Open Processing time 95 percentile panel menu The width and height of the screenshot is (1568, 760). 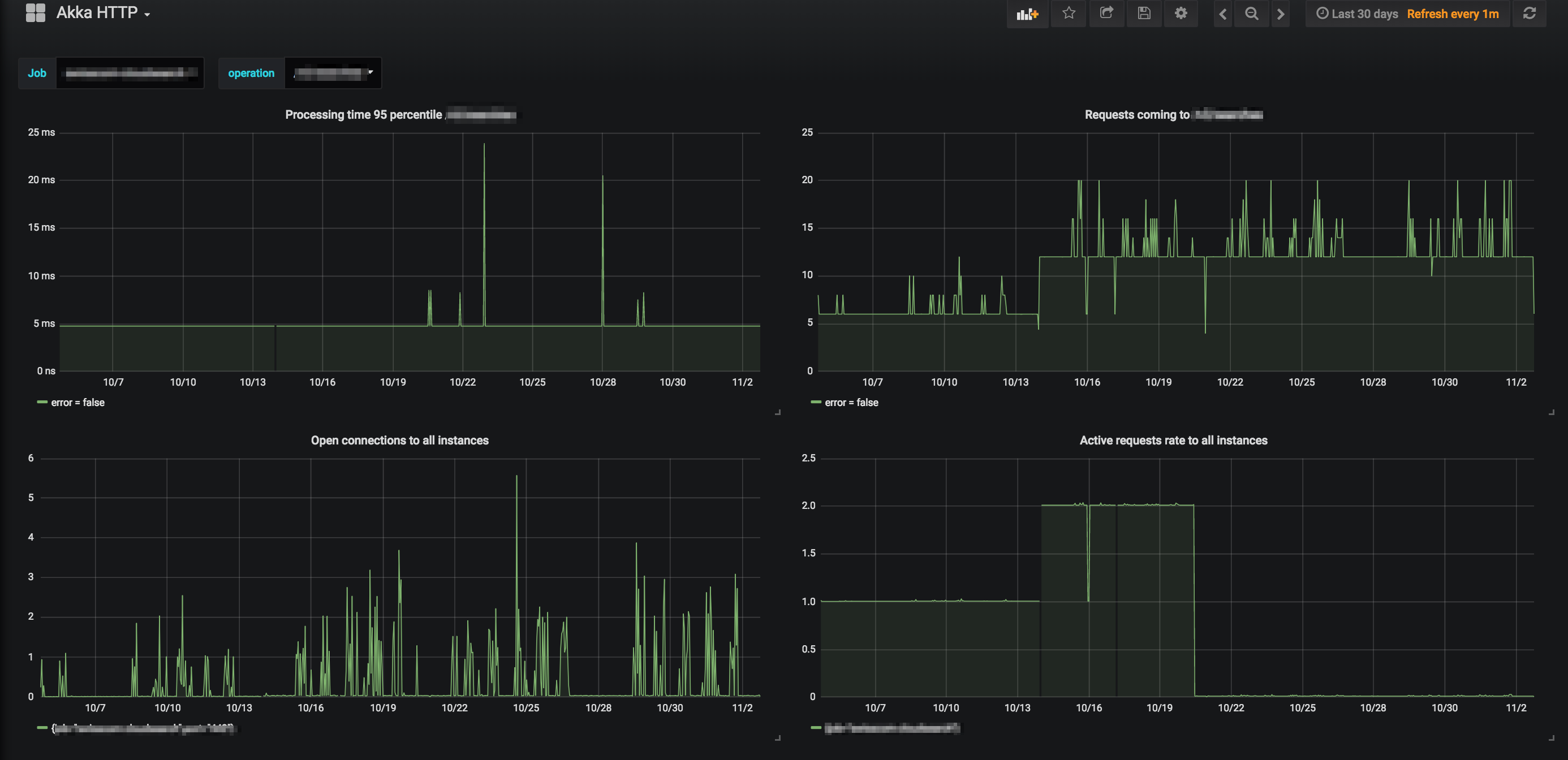tap(363, 114)
